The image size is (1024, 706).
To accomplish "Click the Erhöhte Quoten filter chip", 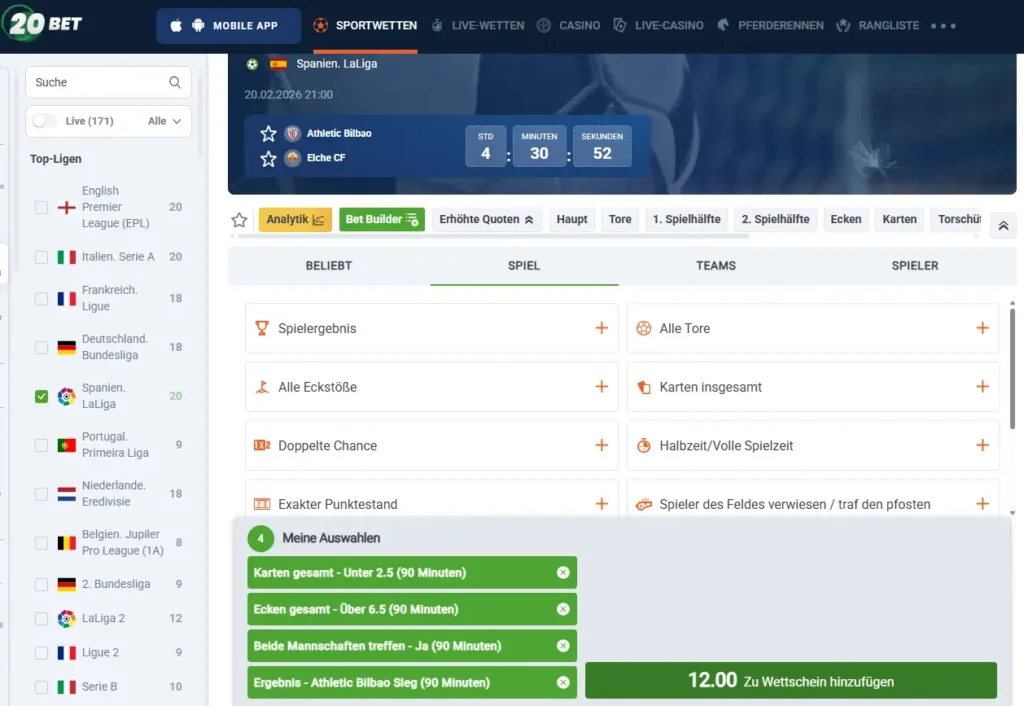I will coord(487,219).
